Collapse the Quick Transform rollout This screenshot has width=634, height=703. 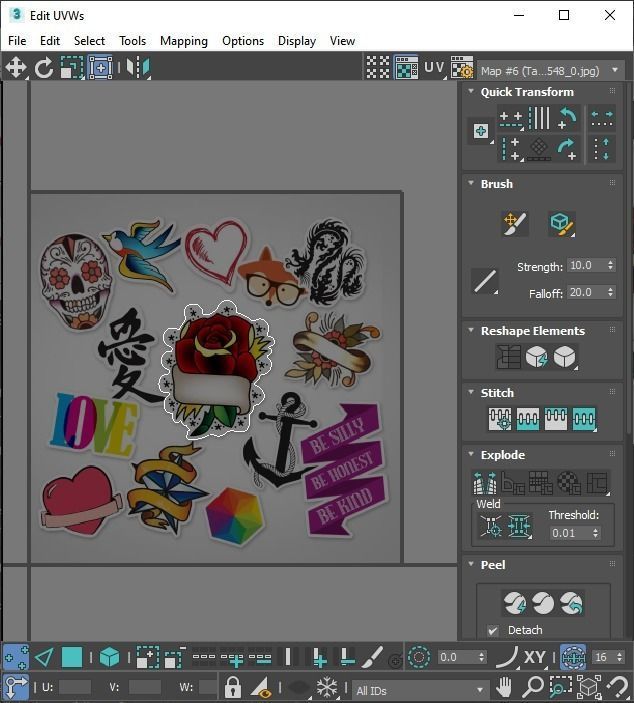point(471,91)
